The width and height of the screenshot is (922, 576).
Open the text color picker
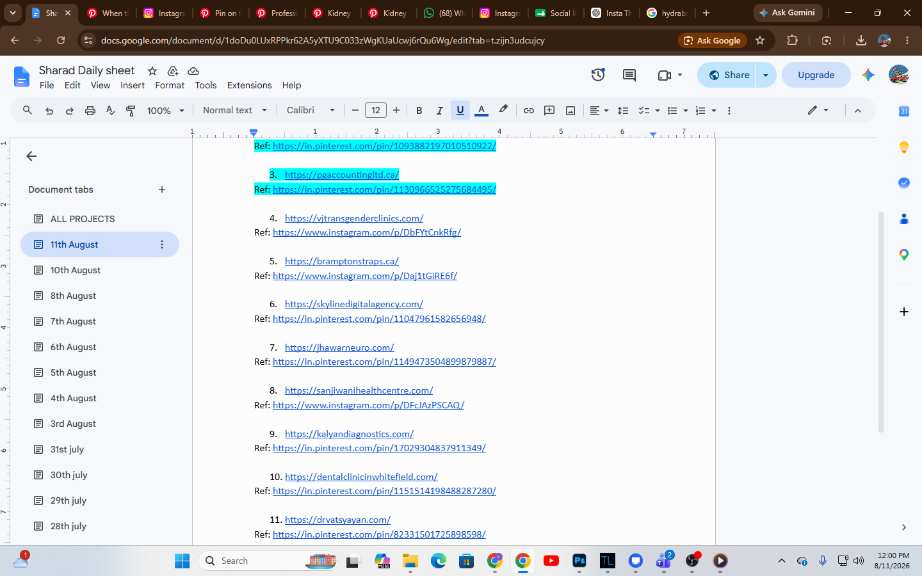[481, 110]
